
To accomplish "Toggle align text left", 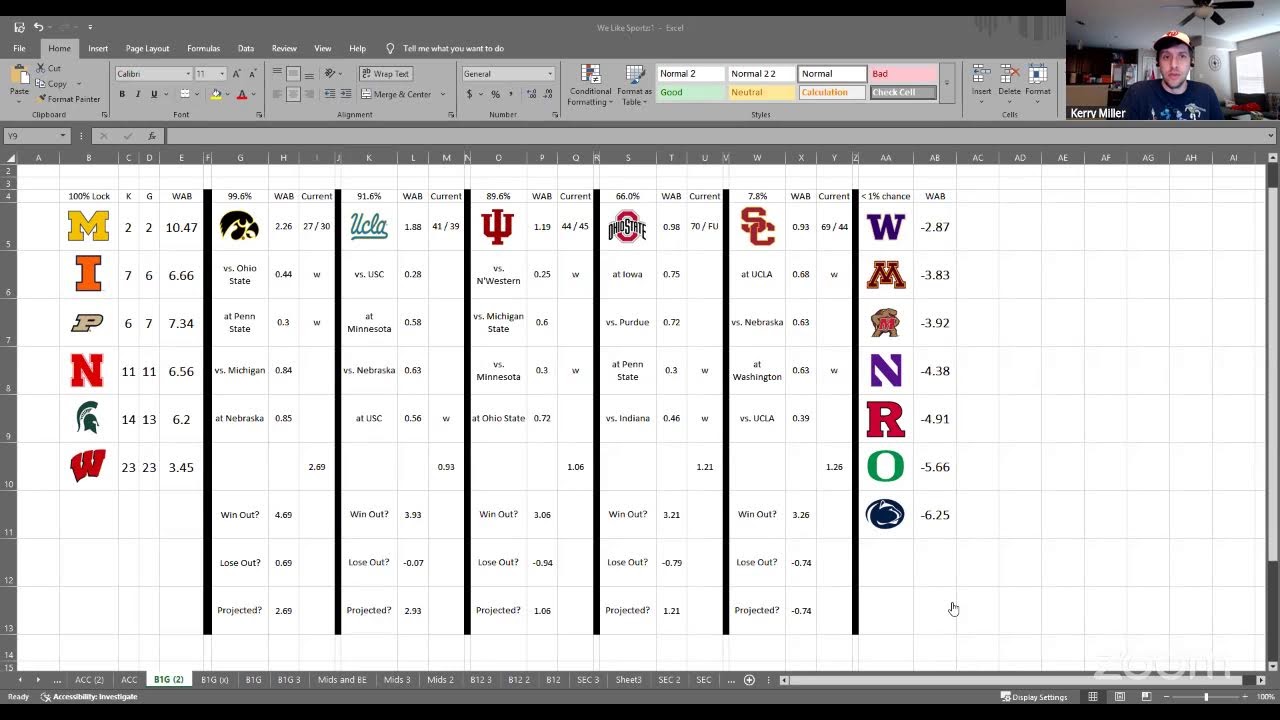I will (277, 94).
